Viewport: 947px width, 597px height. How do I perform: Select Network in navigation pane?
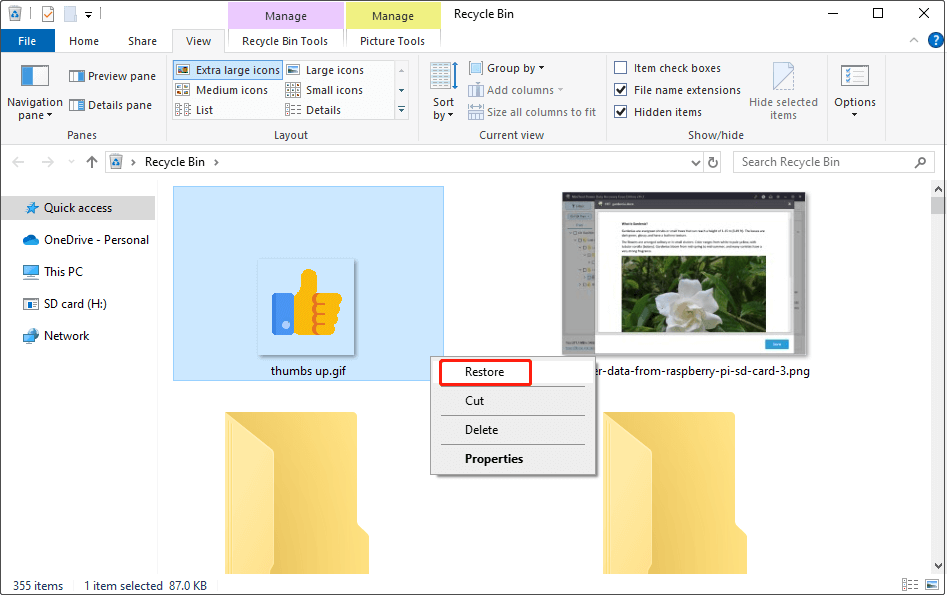click(56, 336)
